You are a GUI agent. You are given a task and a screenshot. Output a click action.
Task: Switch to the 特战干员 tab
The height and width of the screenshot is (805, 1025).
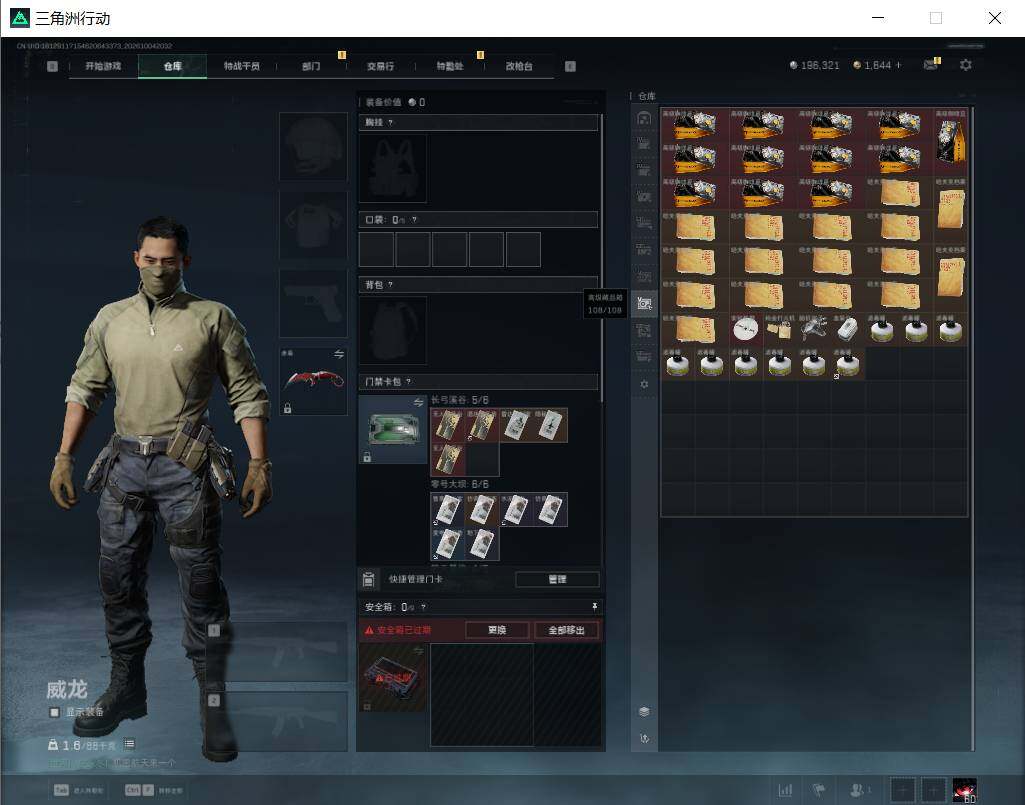(x=242, y=66)
